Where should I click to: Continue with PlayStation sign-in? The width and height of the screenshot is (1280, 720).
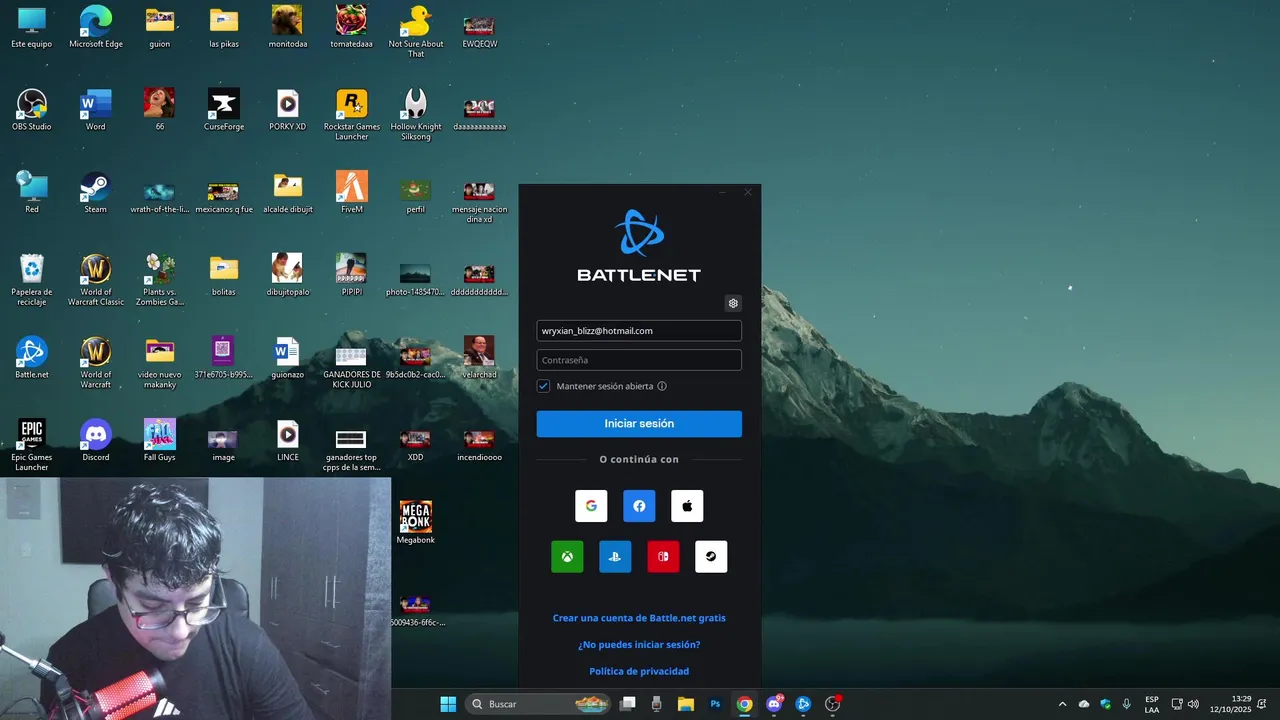(x=615, y=557)
